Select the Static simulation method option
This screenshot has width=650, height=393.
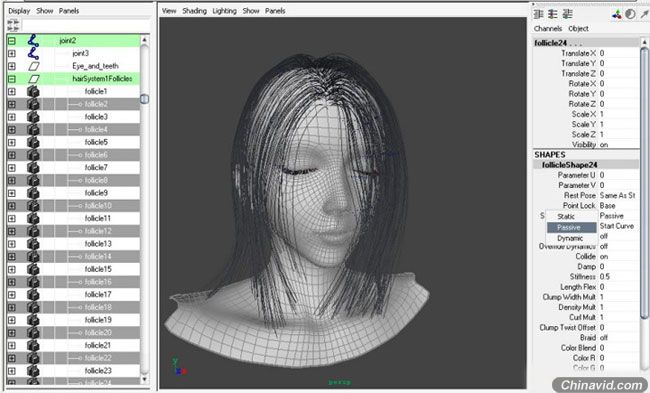click(566, 216)
